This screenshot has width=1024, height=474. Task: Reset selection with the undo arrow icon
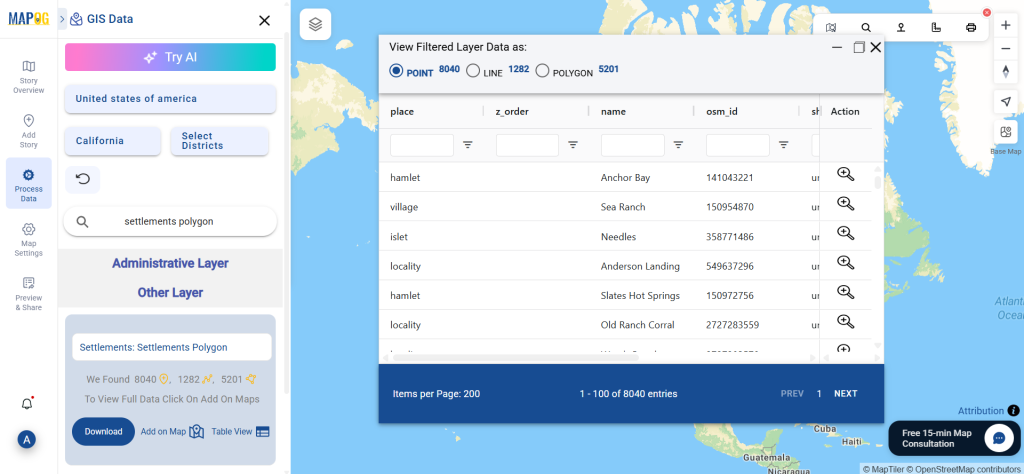tap(83, 180)
